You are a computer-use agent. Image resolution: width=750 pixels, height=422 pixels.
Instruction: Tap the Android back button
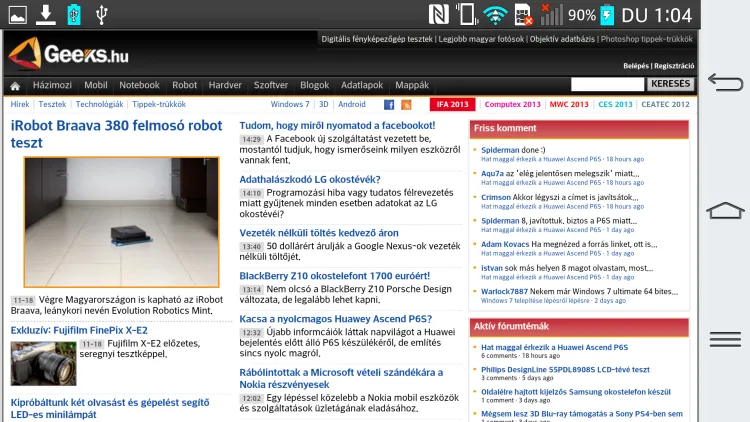coord(725,81)
